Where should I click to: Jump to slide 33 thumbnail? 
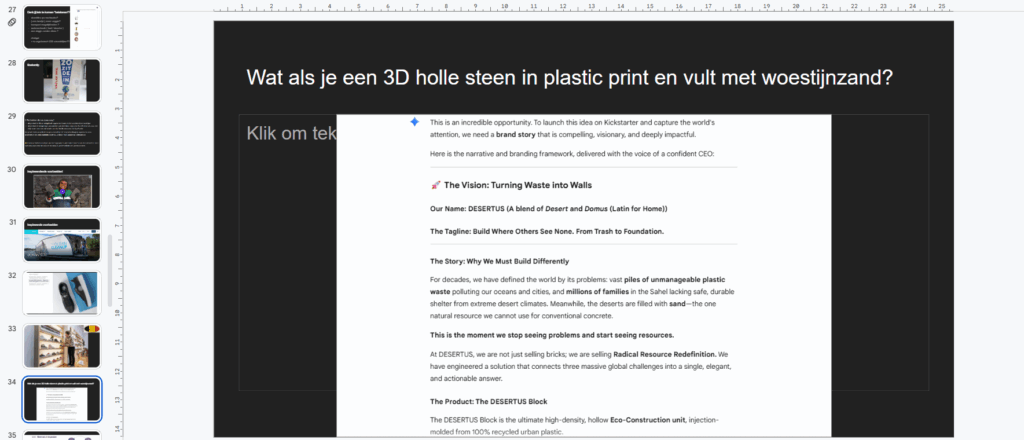pos(62,346)
